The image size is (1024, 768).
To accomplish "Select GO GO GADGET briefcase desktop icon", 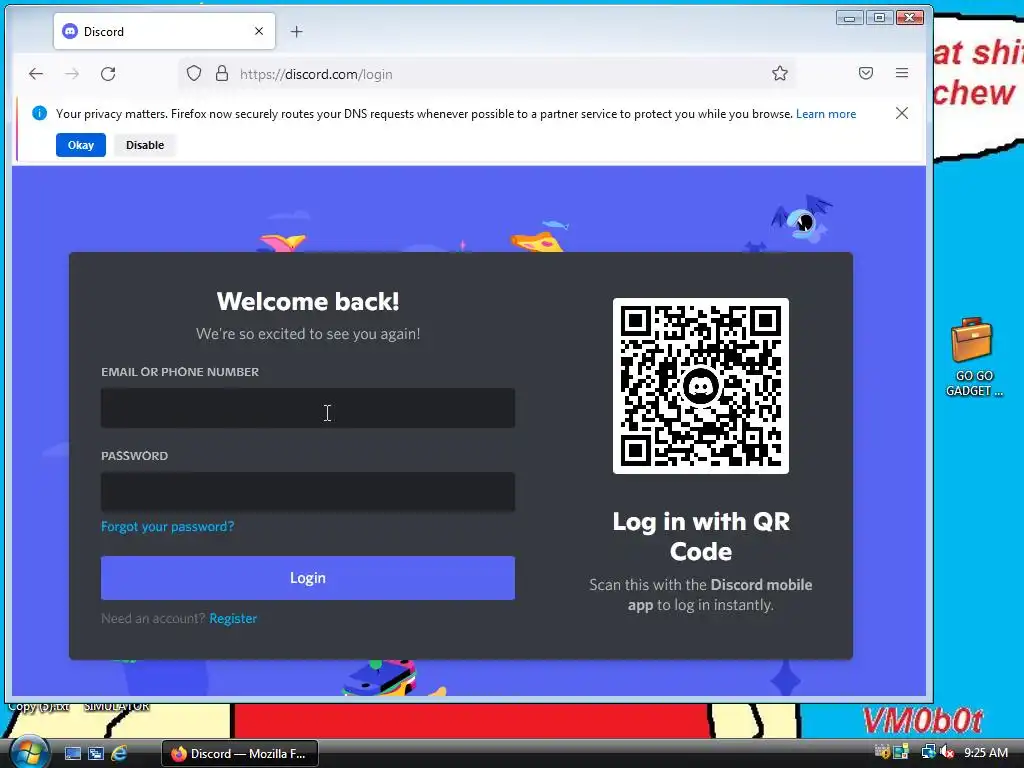I will (x=972, y=357).
